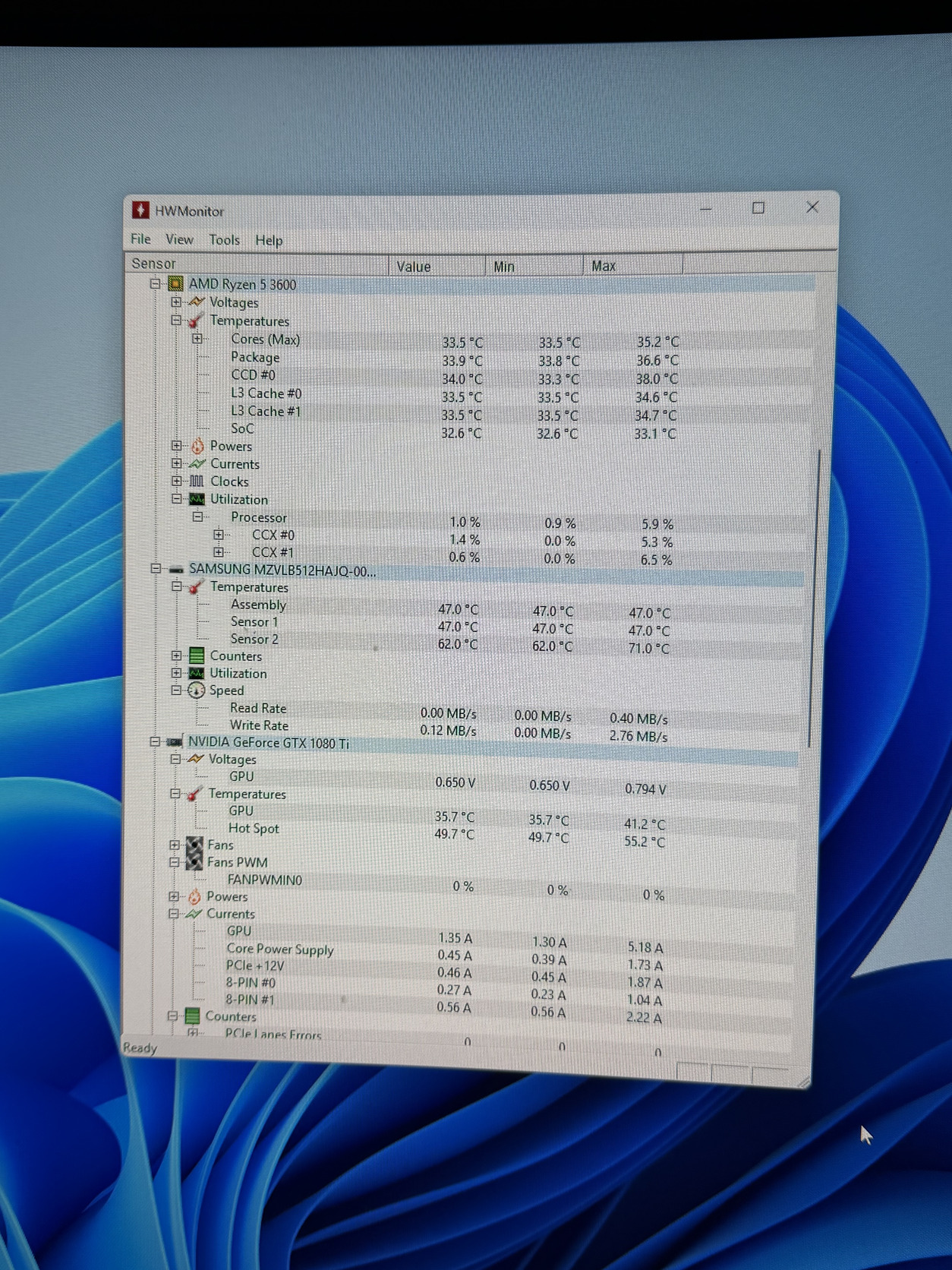Screen dimensions: 952x1270
Task: Click the GPU Voltages lightning icon
Action: pos(195,759)
